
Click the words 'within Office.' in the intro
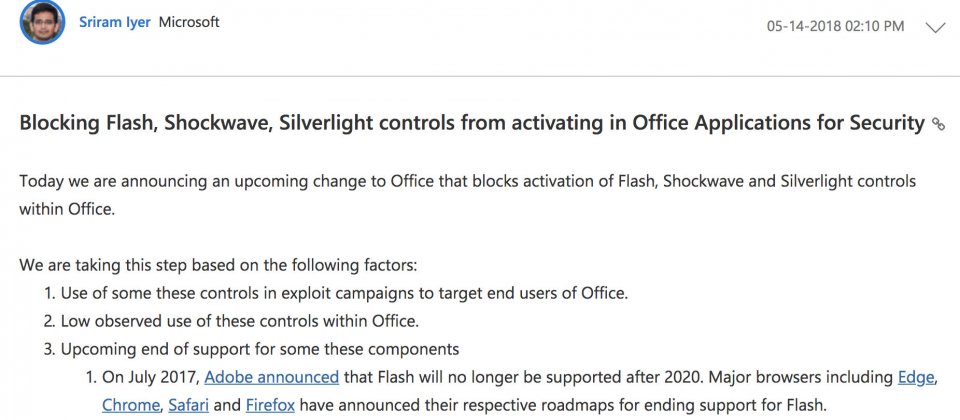tap(67, 209)
